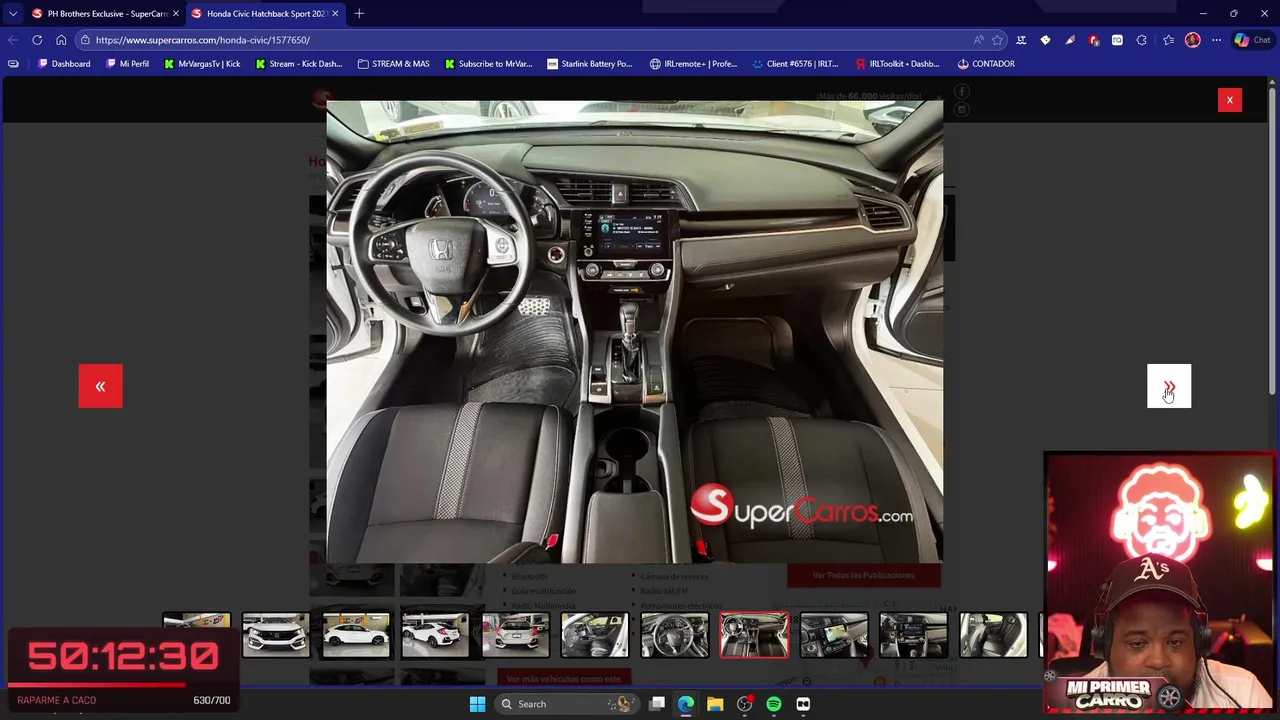The image size is (1280, 720).
Task: Open the Client #6576 | IRLT bookmark
Action: pyautogui.click(x=796, y=64)
